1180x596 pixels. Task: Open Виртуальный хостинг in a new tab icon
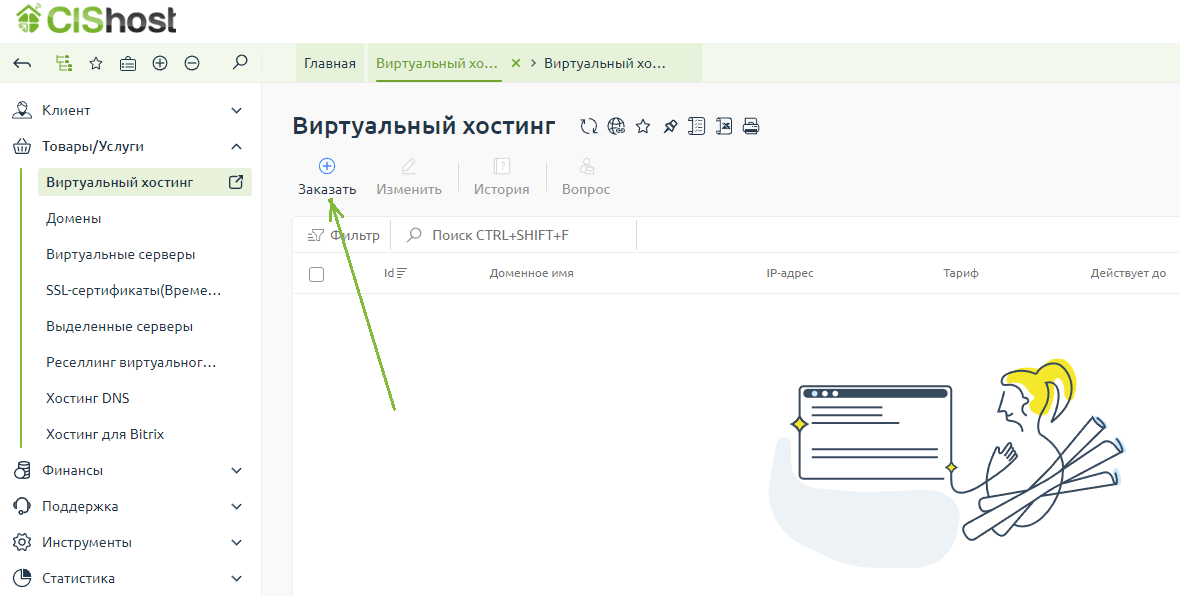point(236,182)
